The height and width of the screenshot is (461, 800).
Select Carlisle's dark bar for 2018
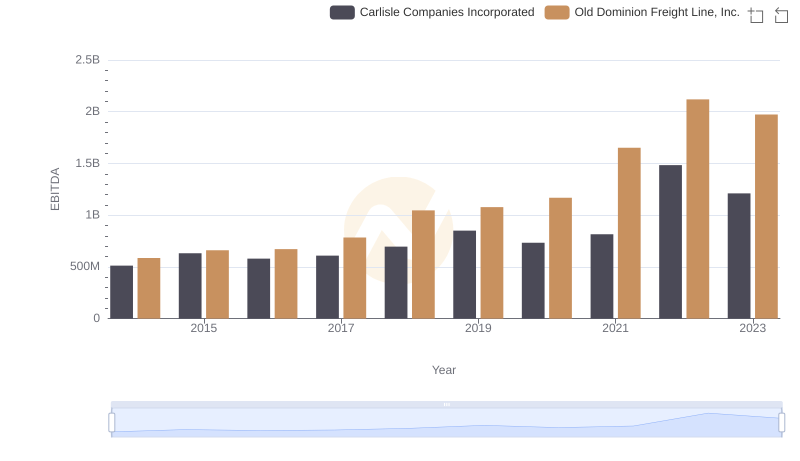pyautogui.click(x=396, y=283)
